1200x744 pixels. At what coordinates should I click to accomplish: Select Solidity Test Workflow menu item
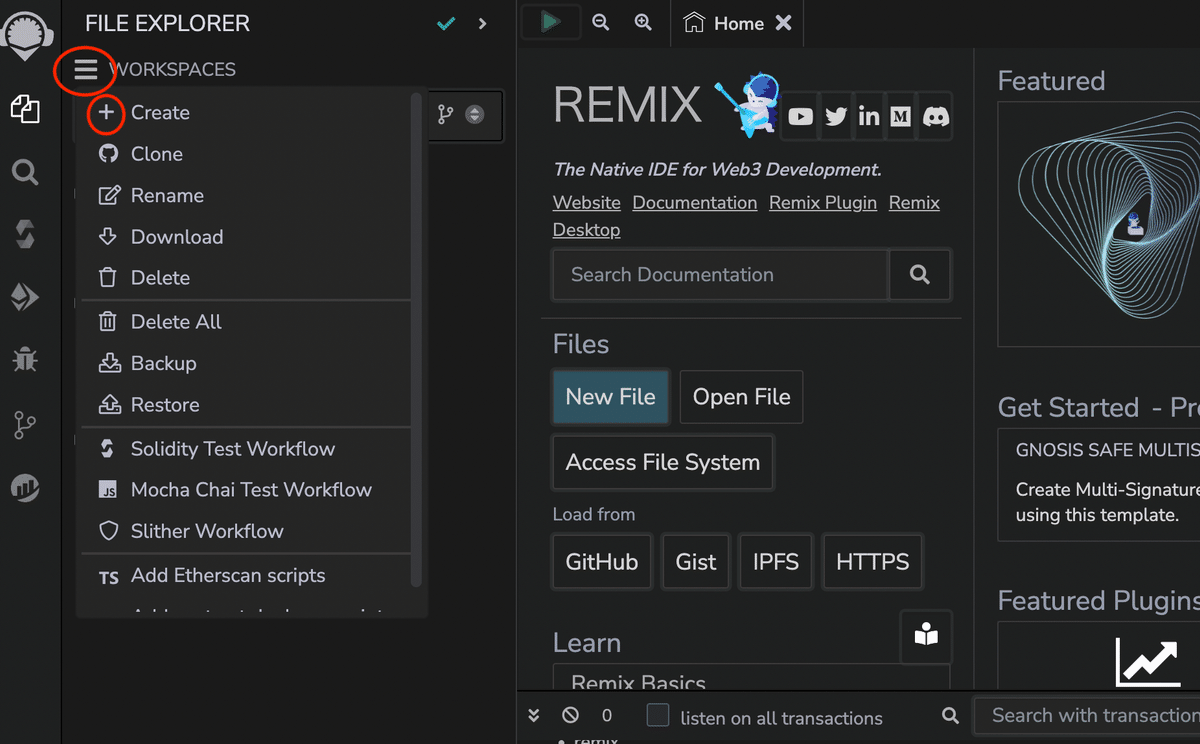click(x=245, y=449)
